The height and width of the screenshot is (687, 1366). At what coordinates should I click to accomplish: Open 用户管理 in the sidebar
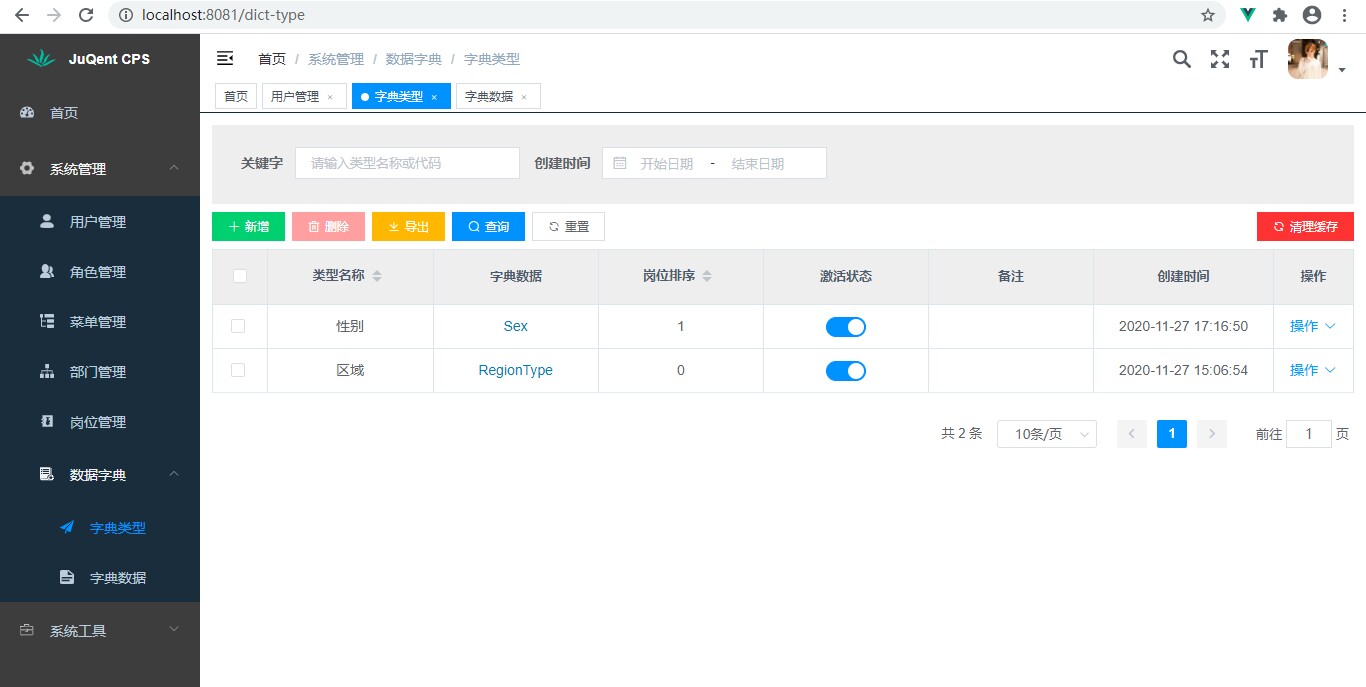(100, 222)
